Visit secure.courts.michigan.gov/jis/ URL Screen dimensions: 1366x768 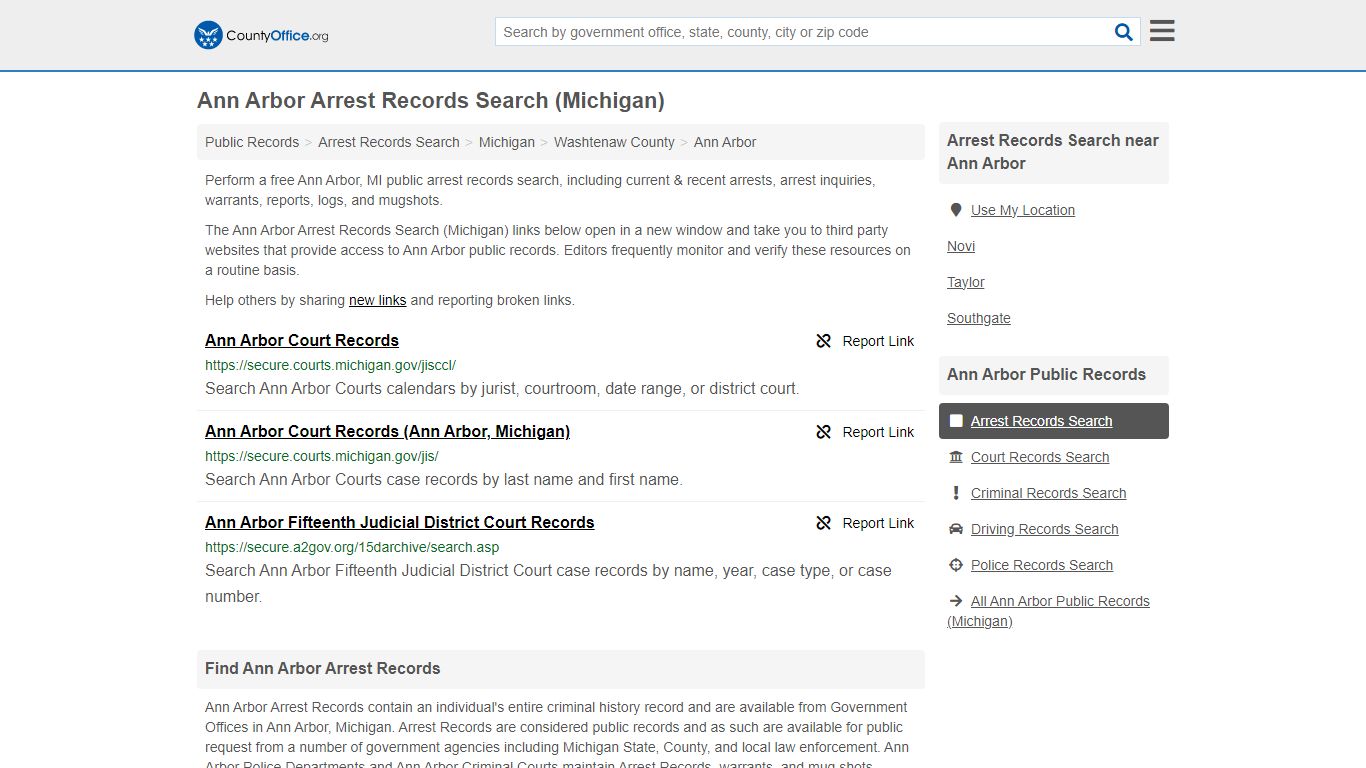(322, 456)
